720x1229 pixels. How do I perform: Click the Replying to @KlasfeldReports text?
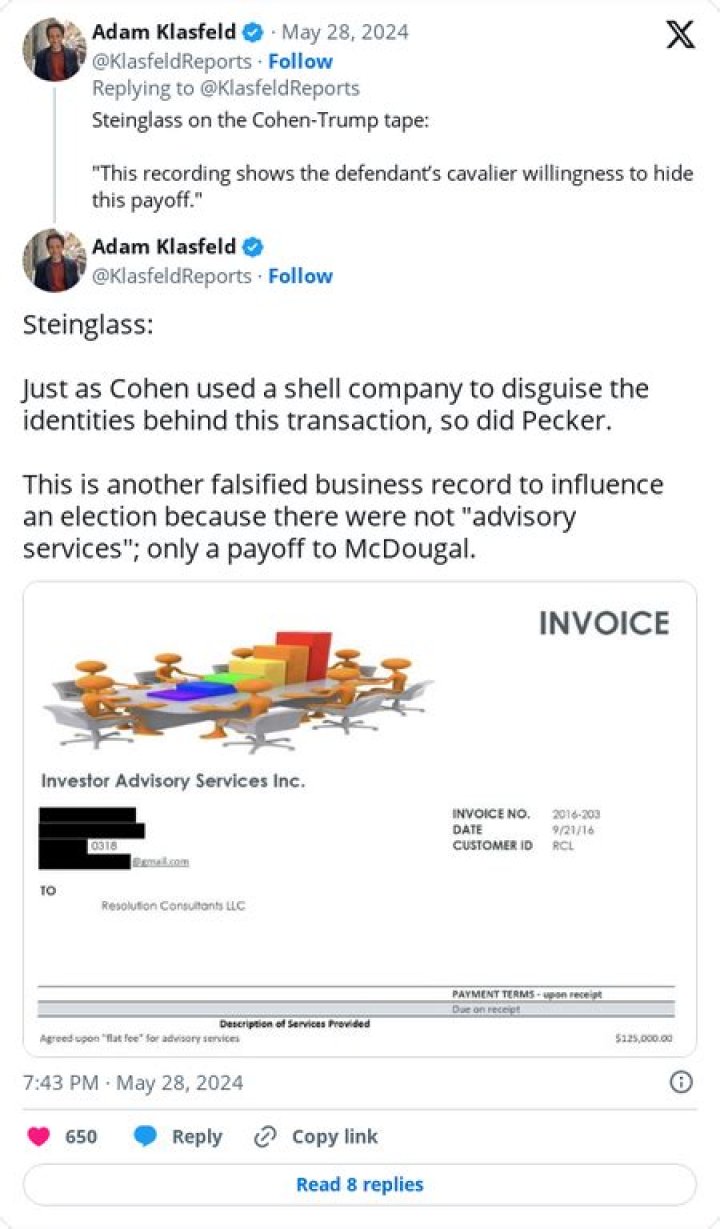tap(225, 88)
